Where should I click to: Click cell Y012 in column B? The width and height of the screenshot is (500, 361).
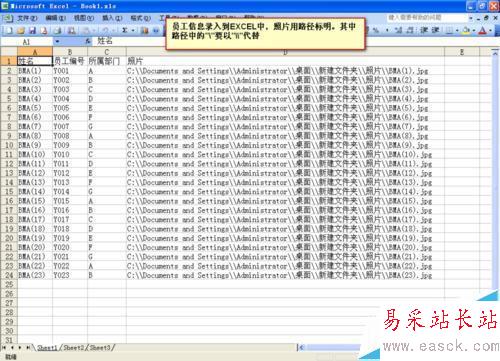click(x=70, y=173)
